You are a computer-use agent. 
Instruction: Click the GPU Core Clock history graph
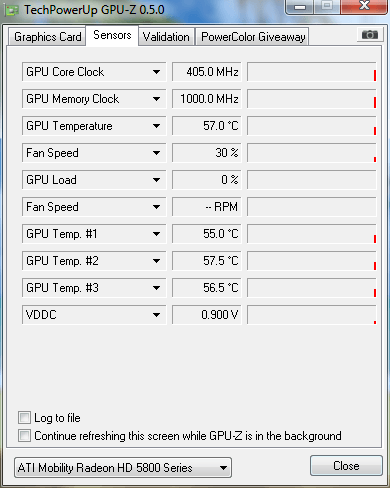tap(312, 72)
